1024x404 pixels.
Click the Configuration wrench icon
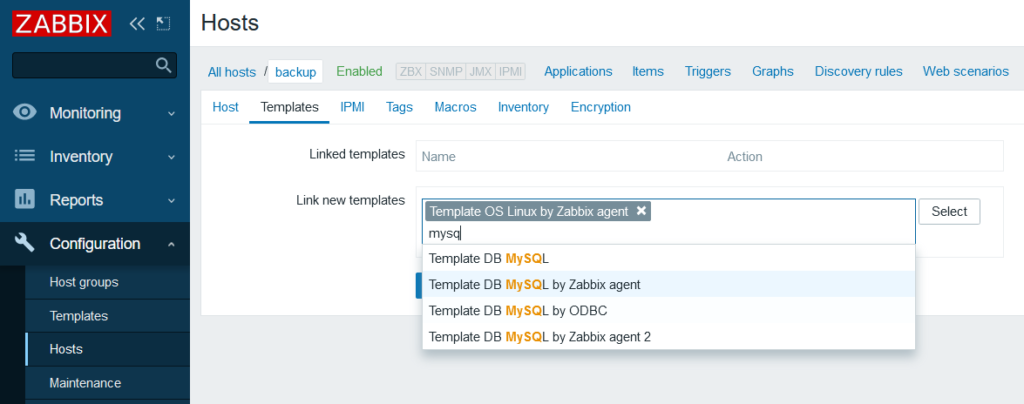pos(25,244)
